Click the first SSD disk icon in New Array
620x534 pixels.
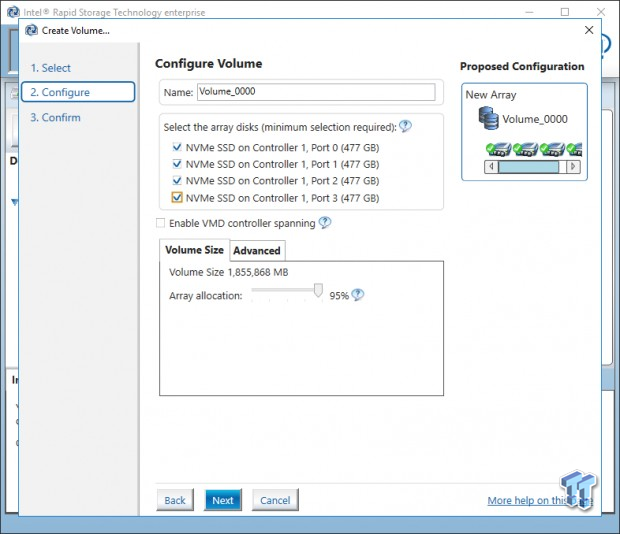click(498, 149)
